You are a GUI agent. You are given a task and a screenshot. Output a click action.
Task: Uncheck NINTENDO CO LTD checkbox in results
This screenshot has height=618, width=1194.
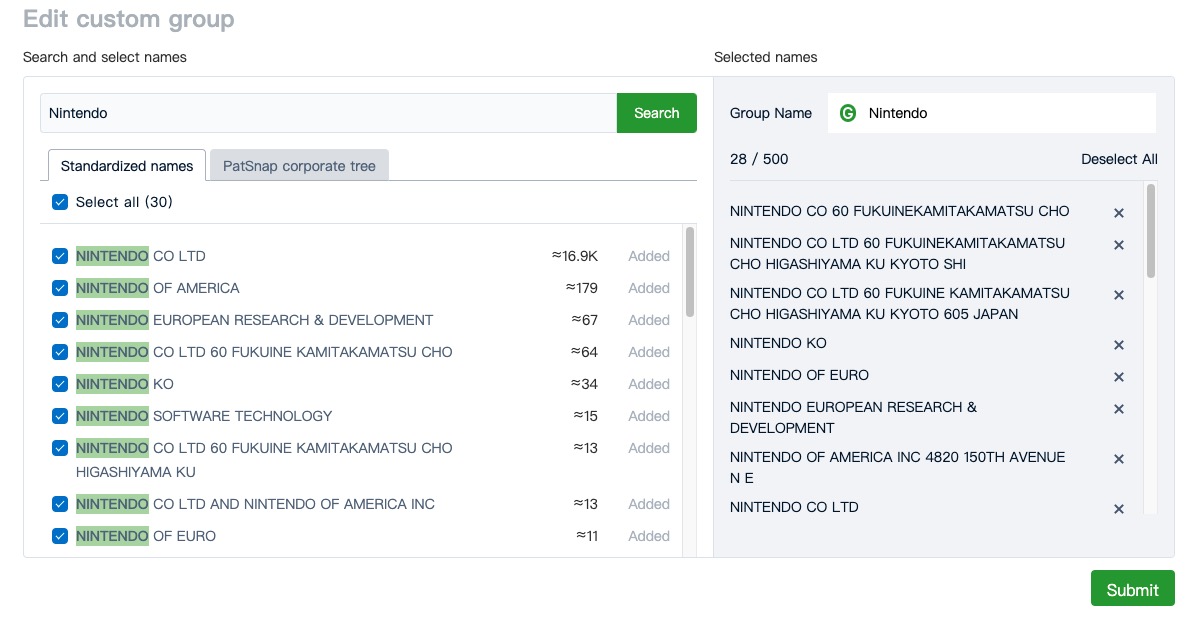[60, 256]
